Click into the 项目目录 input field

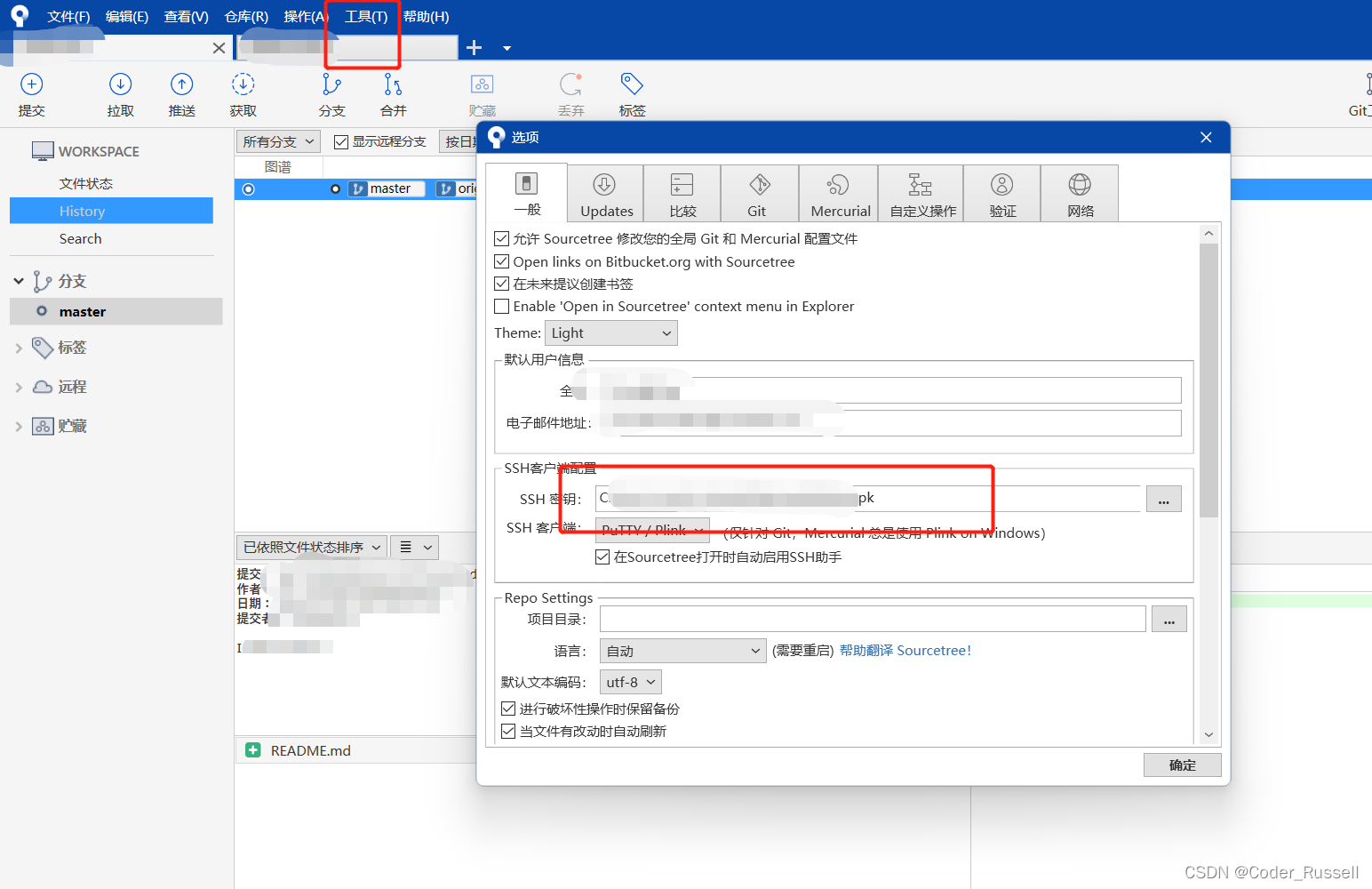pos(873,619)
